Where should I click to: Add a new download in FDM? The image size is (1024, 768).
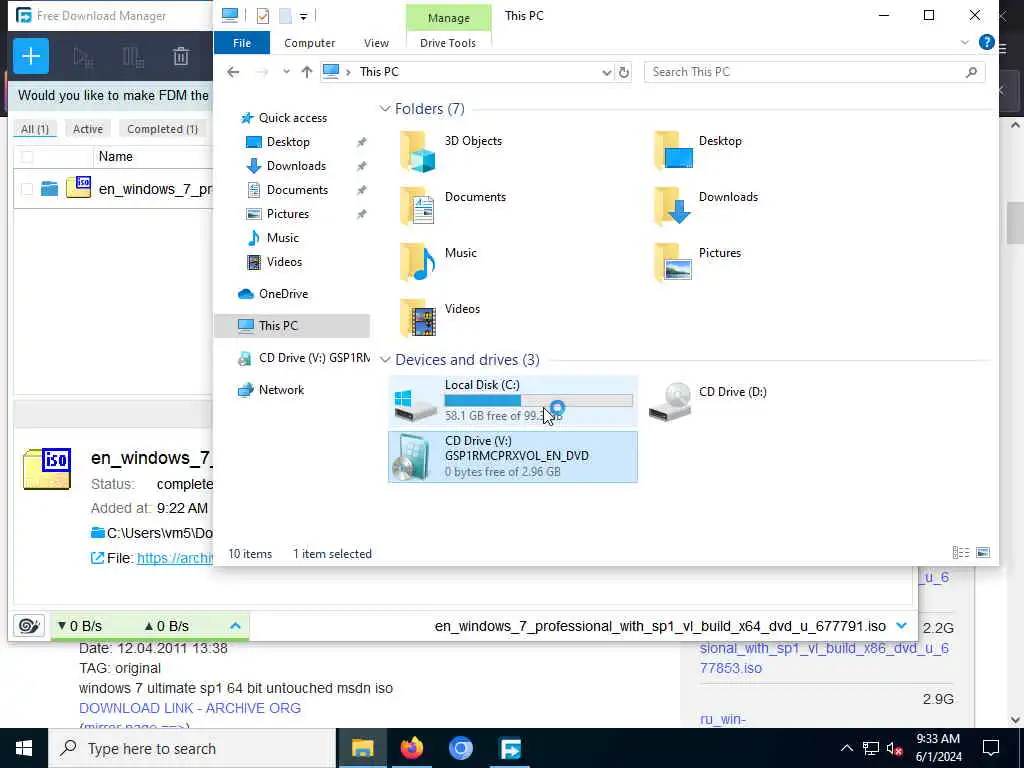click(x=31, y=56)
